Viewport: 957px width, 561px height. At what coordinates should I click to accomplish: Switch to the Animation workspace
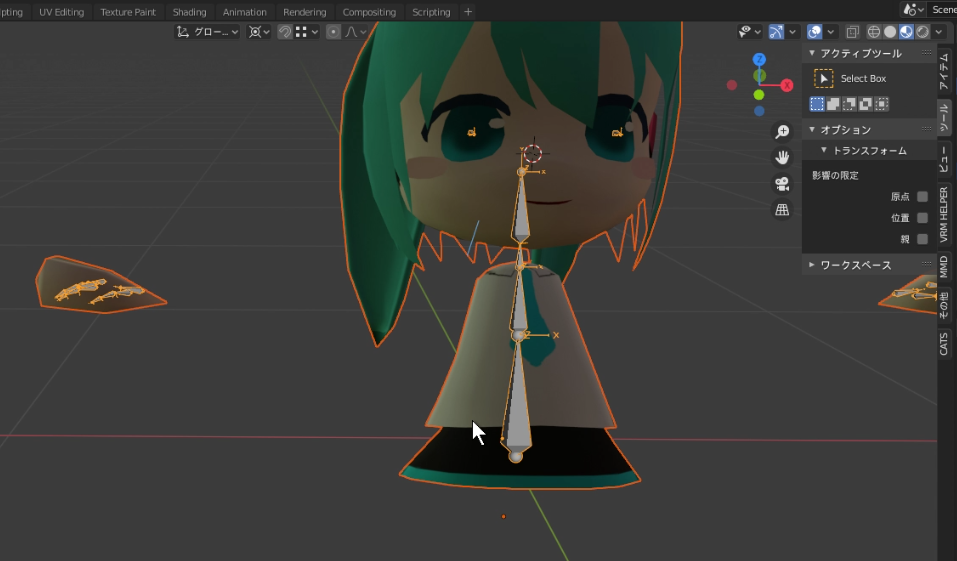click(245, 12)
